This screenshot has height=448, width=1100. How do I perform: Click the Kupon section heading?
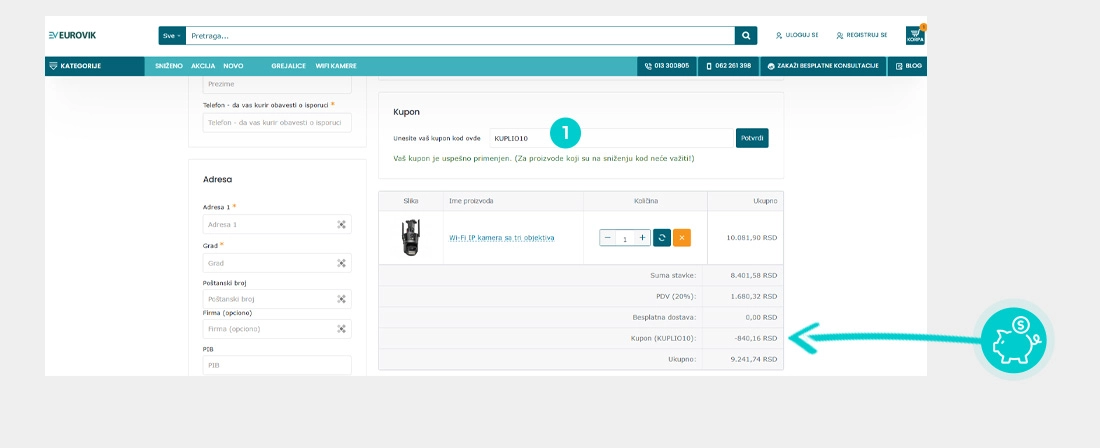coord(407,111)
